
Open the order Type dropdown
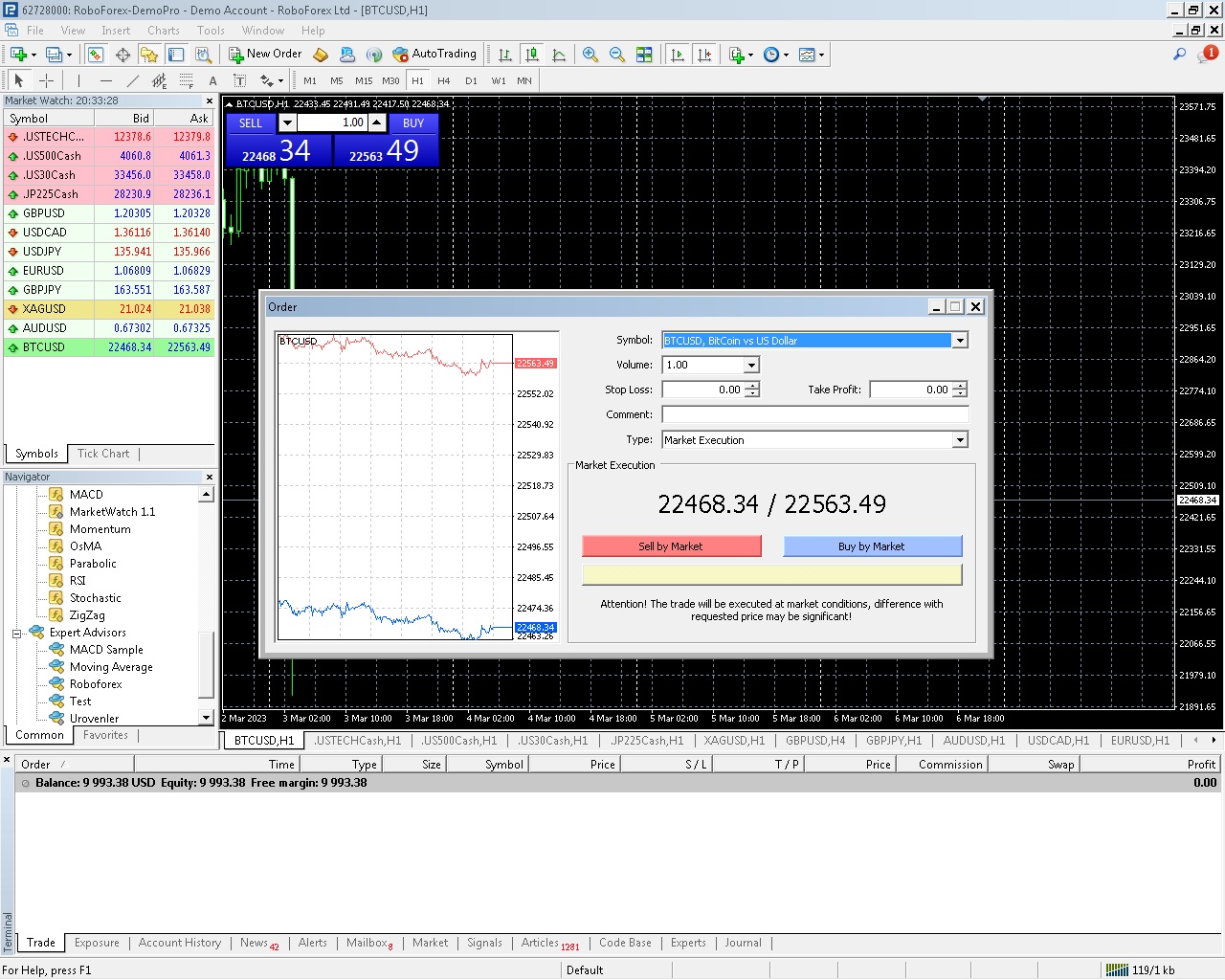pyautogui.click(x=960, y=440)
